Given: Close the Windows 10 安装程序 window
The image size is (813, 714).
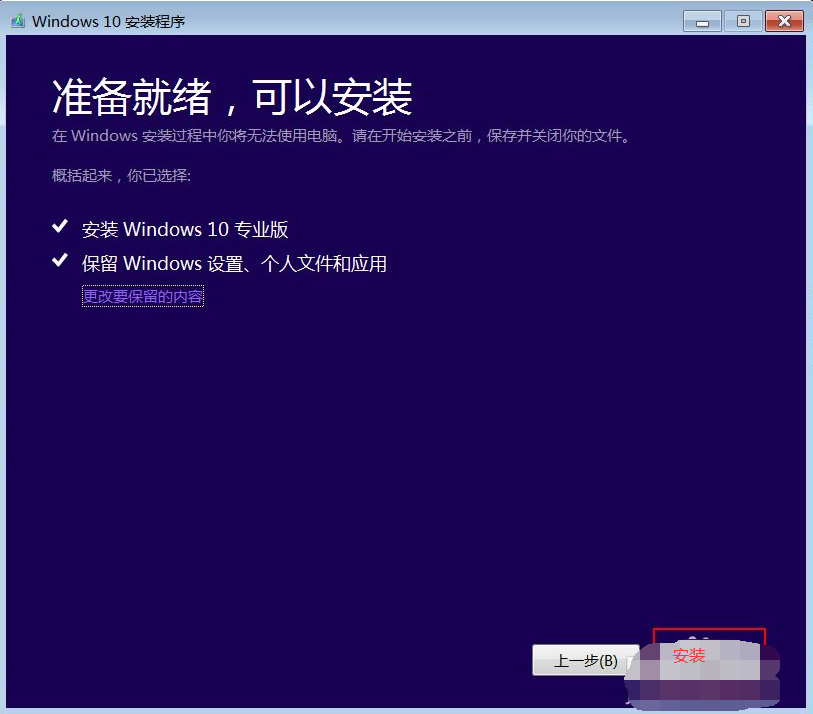Looking at the screenshot, I should coord(784,21).
